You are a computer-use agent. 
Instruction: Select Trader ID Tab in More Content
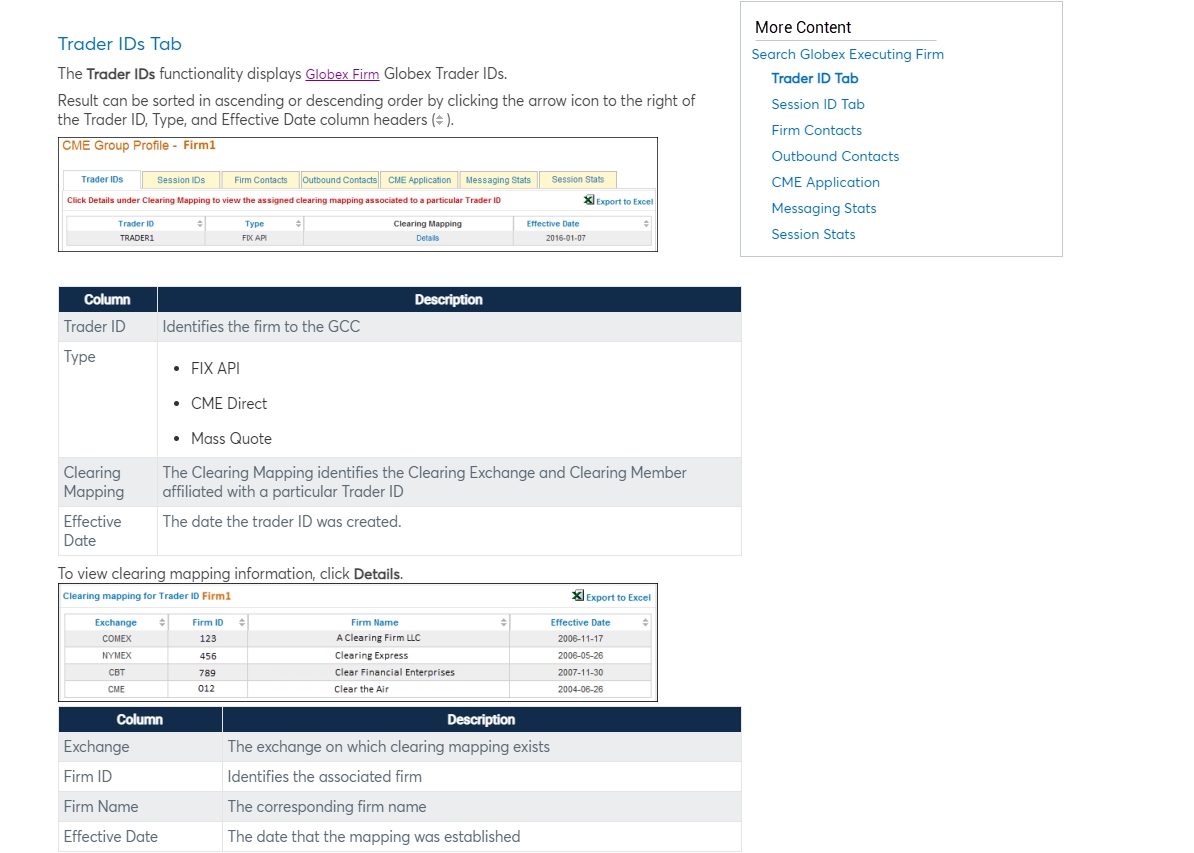pos(815,78)
